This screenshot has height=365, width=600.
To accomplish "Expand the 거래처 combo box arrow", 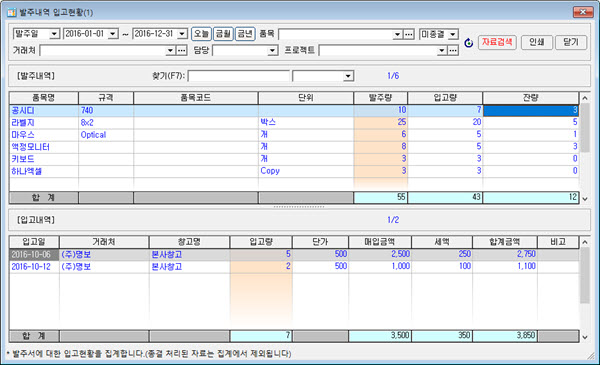I will coord(171,51).
